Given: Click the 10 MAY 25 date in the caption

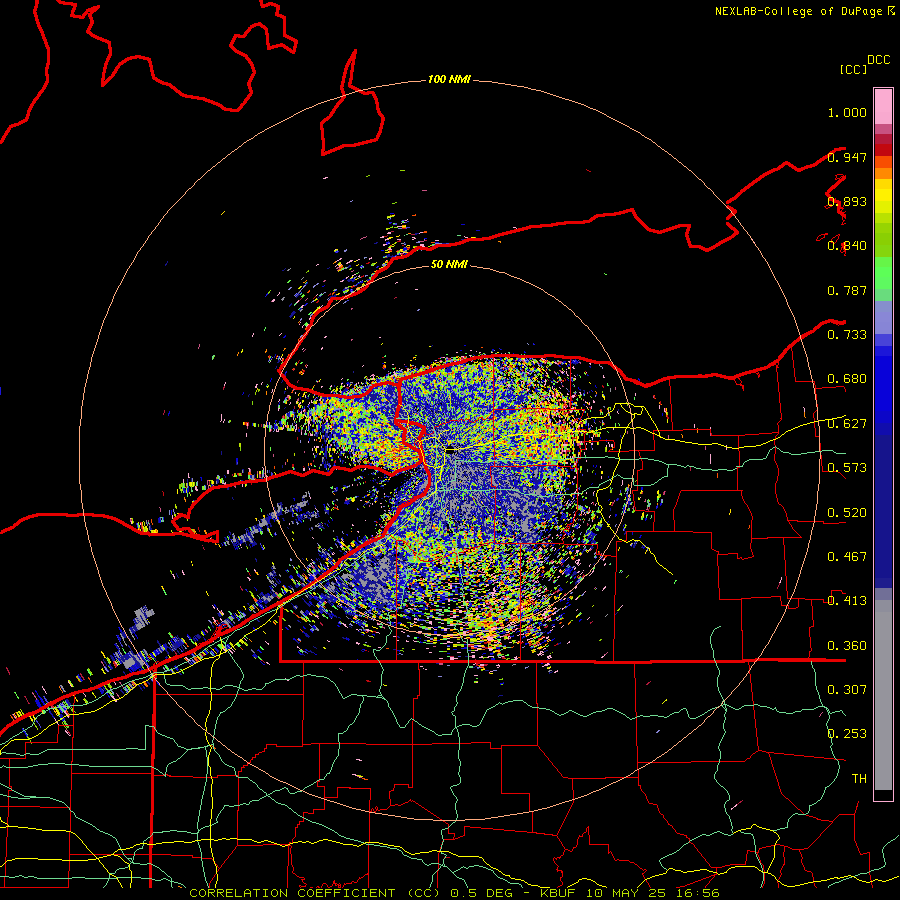Looking at the screenshot, I should pos(628,893).
